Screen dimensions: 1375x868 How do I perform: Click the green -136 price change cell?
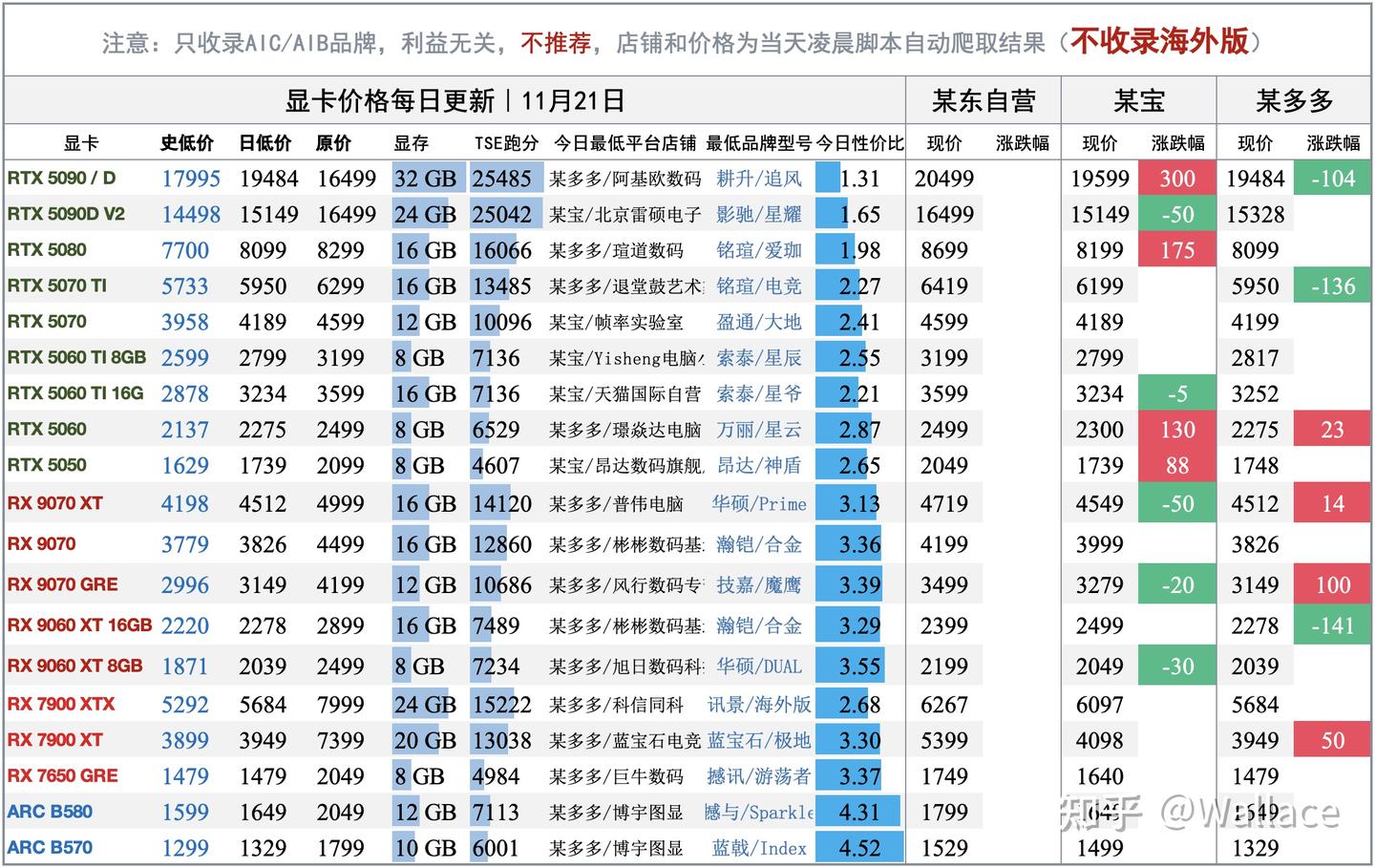tap(1333, 286)
